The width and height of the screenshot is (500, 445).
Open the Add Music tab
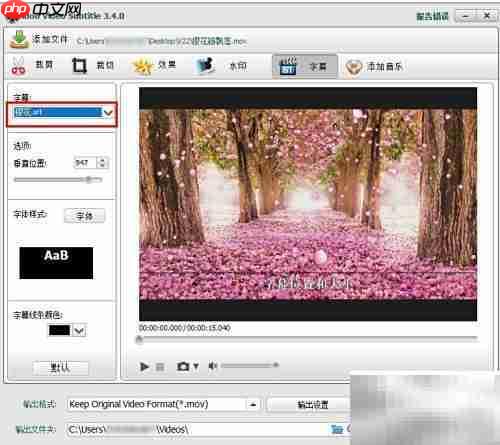click(x=374, y=67)
